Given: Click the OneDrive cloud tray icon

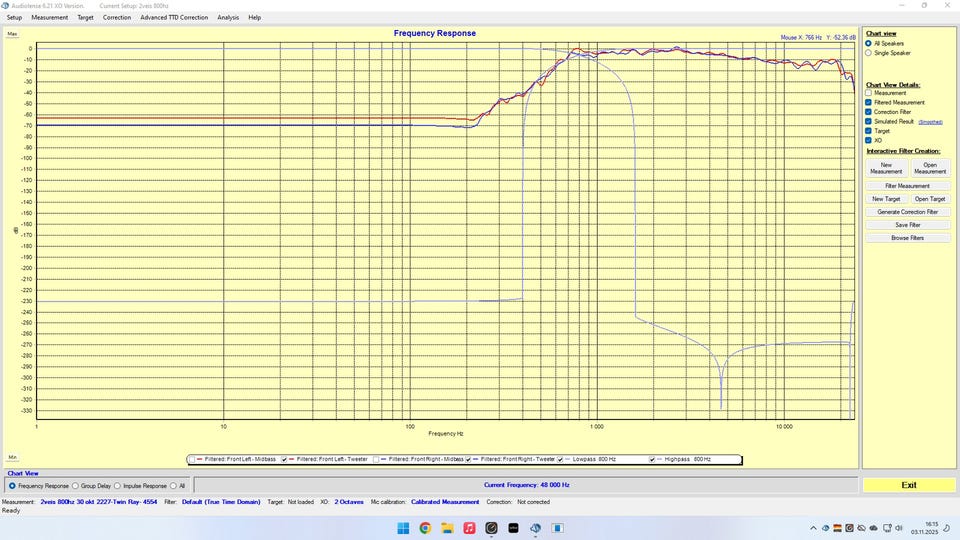Looking at the screenshot, I should tap(875, 528).
